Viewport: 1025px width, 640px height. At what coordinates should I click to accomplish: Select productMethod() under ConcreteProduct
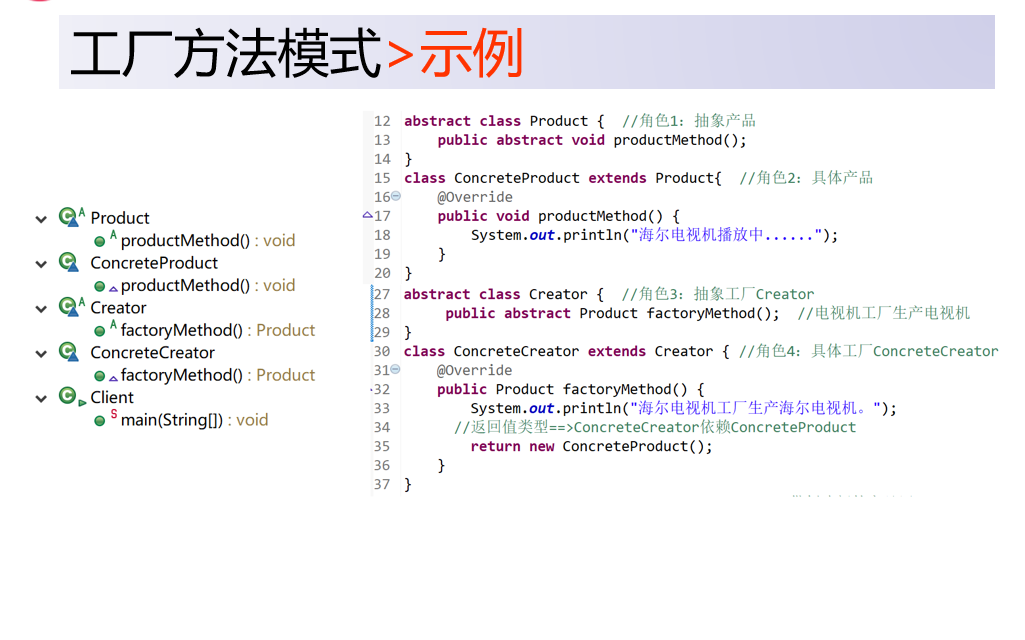pyautogui.click(x=208, y=285)
